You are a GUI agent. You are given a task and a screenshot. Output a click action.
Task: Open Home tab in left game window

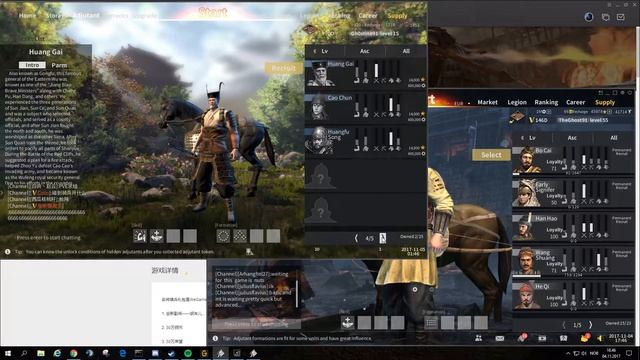tap(27, 16)
